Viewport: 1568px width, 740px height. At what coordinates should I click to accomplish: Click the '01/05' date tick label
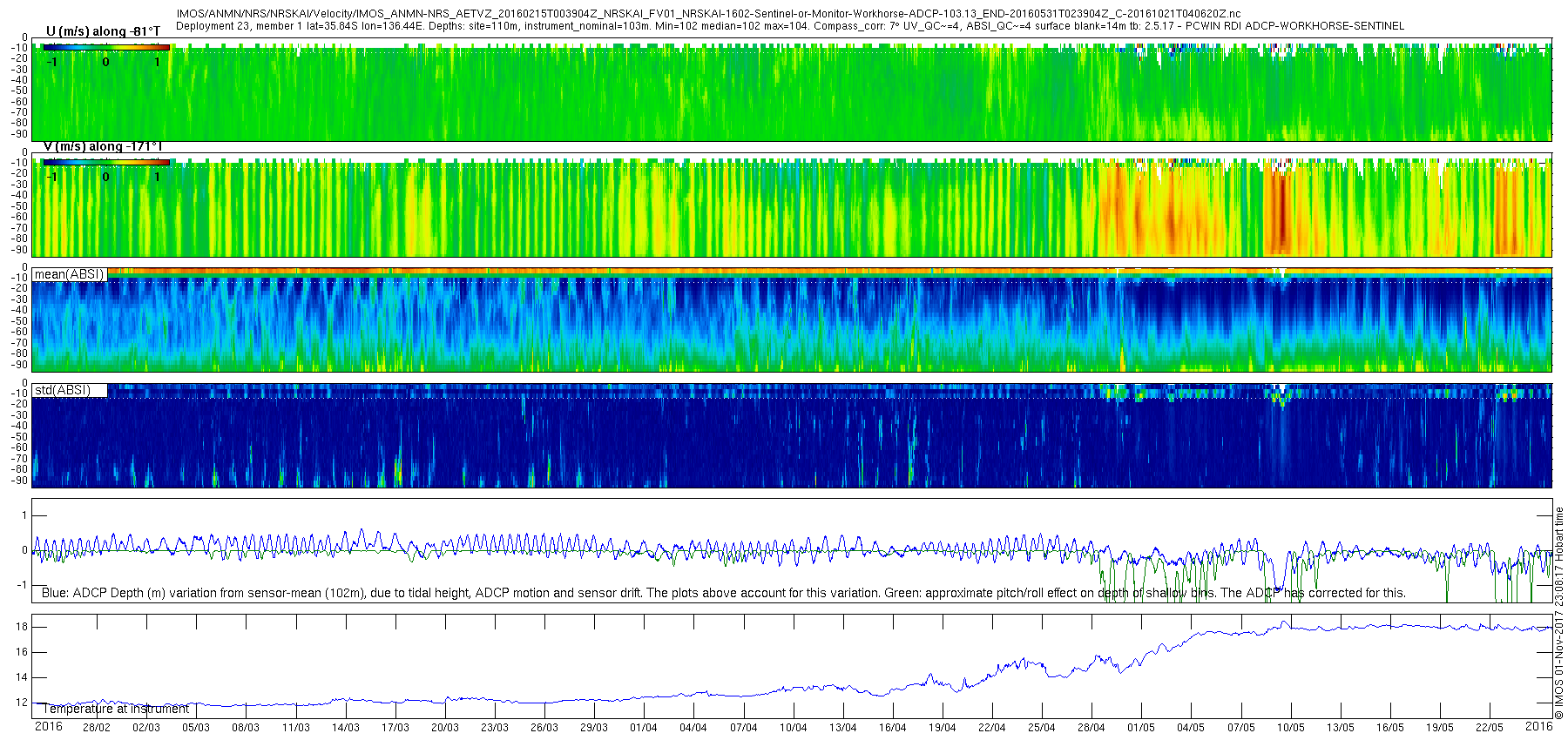coord(1141,728)
